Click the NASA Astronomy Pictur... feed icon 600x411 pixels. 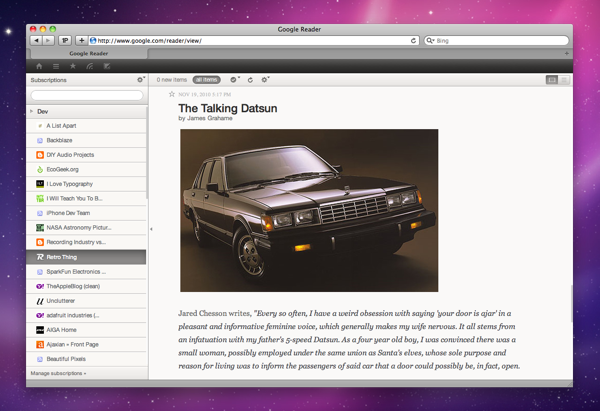pos(40,228)
